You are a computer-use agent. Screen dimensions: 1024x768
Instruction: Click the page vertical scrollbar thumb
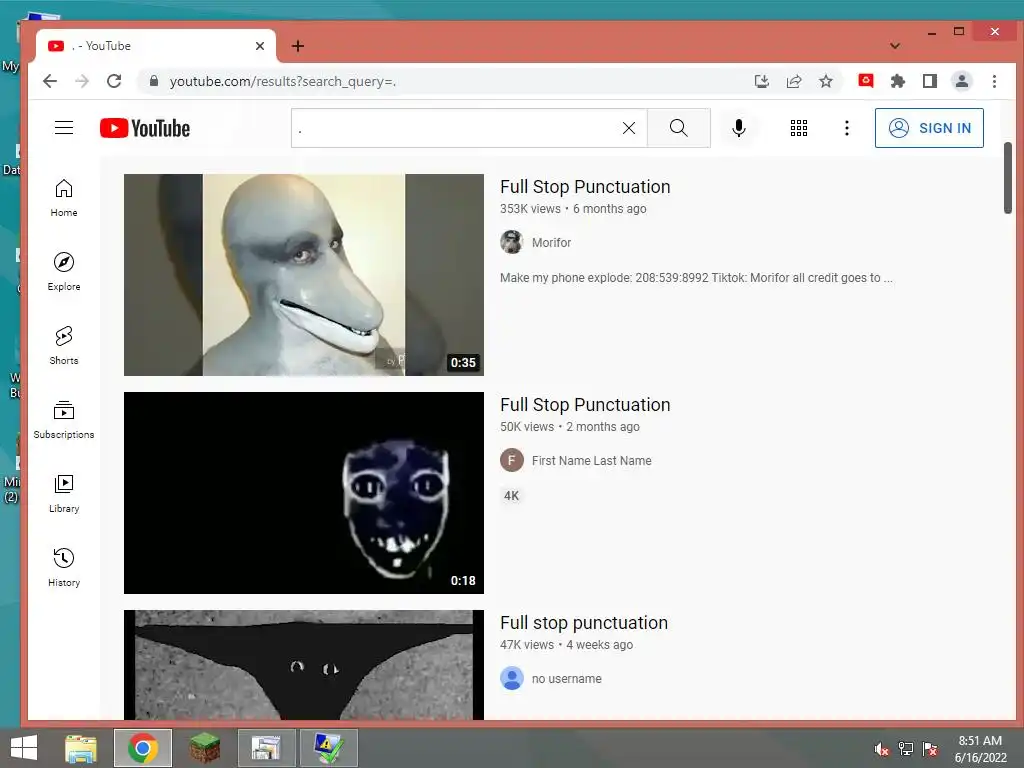[1008, 178]
